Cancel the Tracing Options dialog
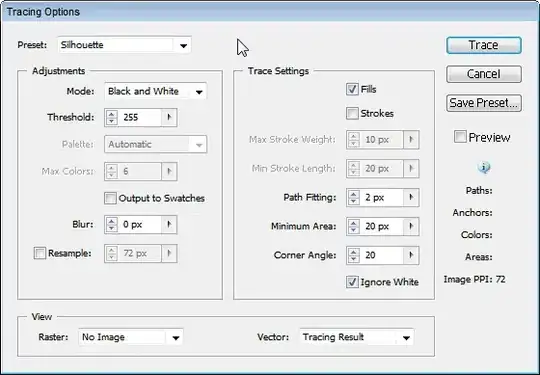 (x=484, y=74)
